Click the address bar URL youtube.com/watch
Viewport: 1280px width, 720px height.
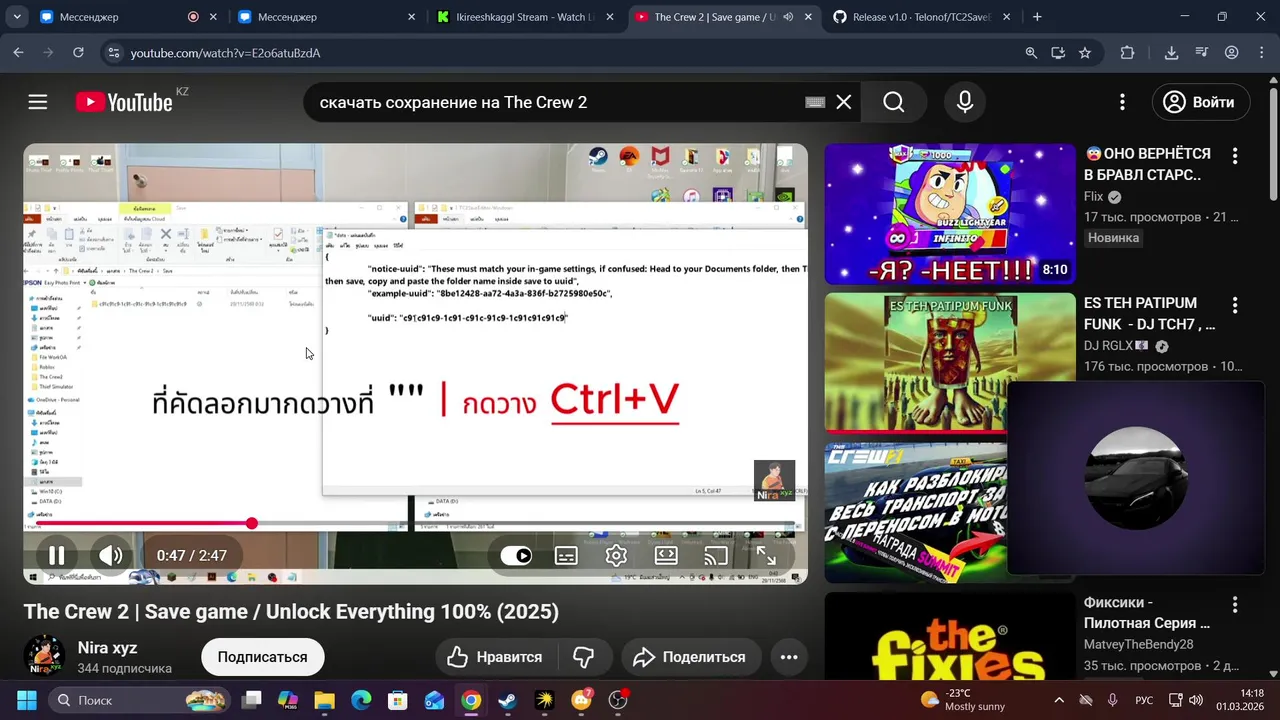226,53
